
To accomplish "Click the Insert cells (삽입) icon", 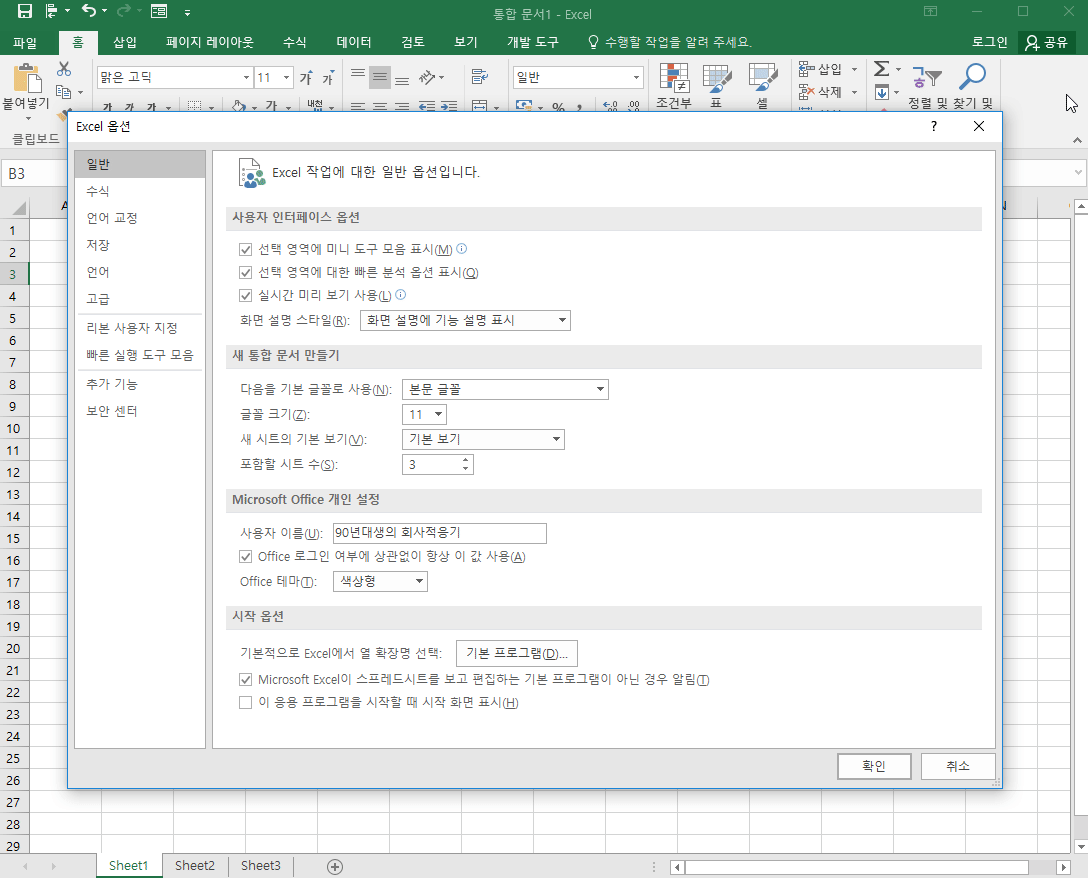I will pyautogui.click(x=806, y=69).
